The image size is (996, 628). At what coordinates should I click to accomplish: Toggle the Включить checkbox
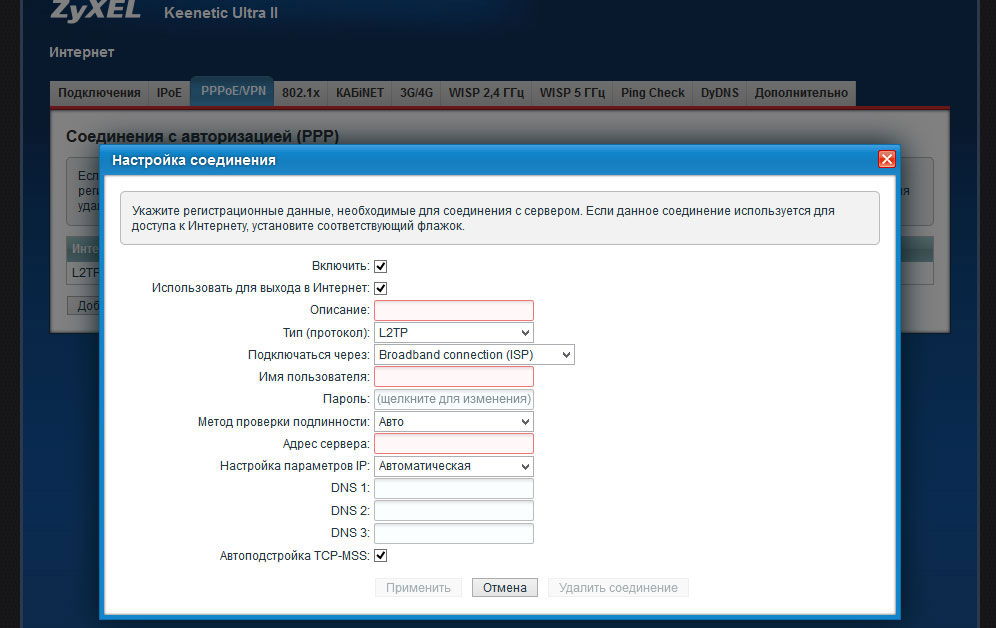pos(380,266)
